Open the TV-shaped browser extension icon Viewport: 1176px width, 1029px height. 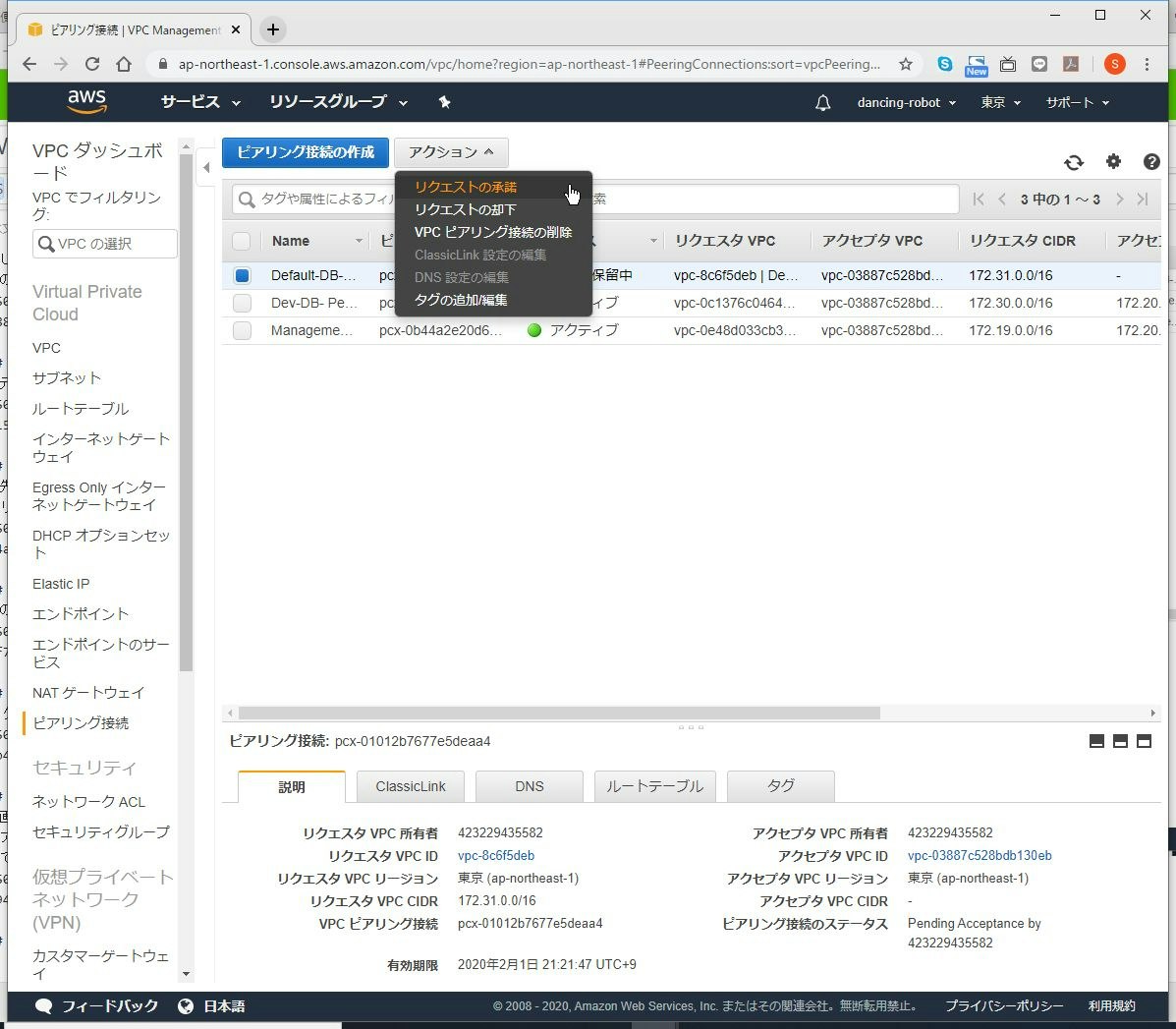click(x=1008, y=65)
